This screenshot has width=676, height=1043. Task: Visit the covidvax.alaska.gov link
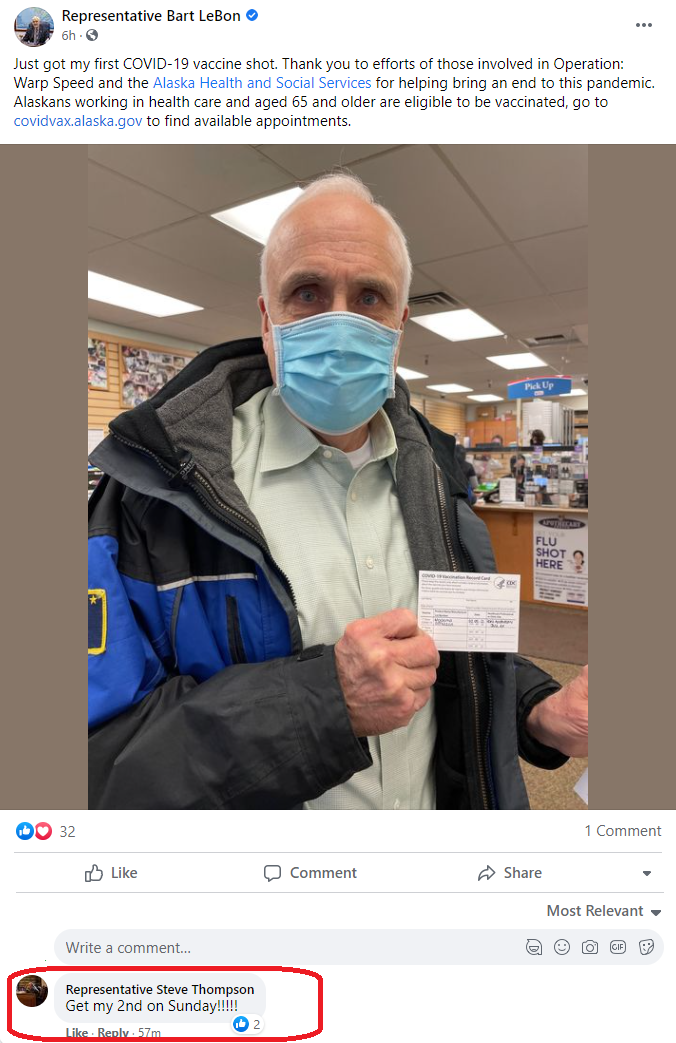[78, 121]
